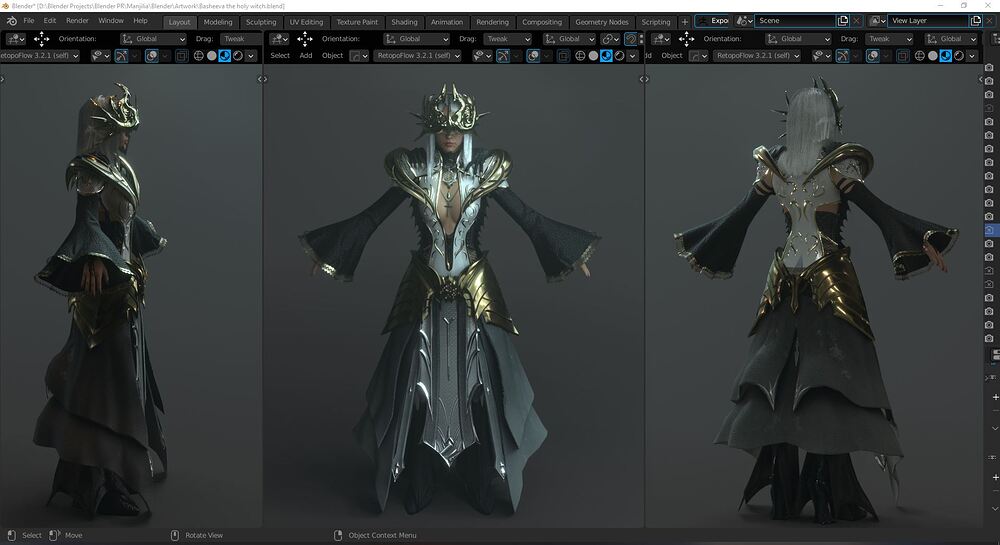
Task: Click the Expo button in top bar
Action: 712,20
